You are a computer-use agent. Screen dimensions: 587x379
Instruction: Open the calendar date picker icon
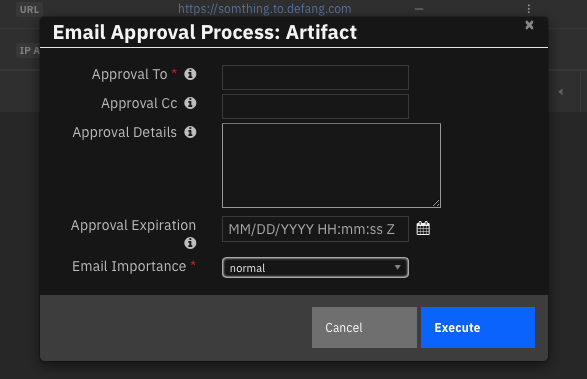pyautogui.click(x=423, y=228)
